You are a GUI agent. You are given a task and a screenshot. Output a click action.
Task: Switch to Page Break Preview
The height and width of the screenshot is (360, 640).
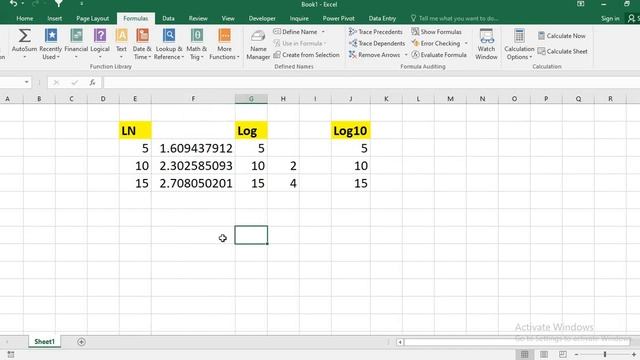click(x=563, y=354)
